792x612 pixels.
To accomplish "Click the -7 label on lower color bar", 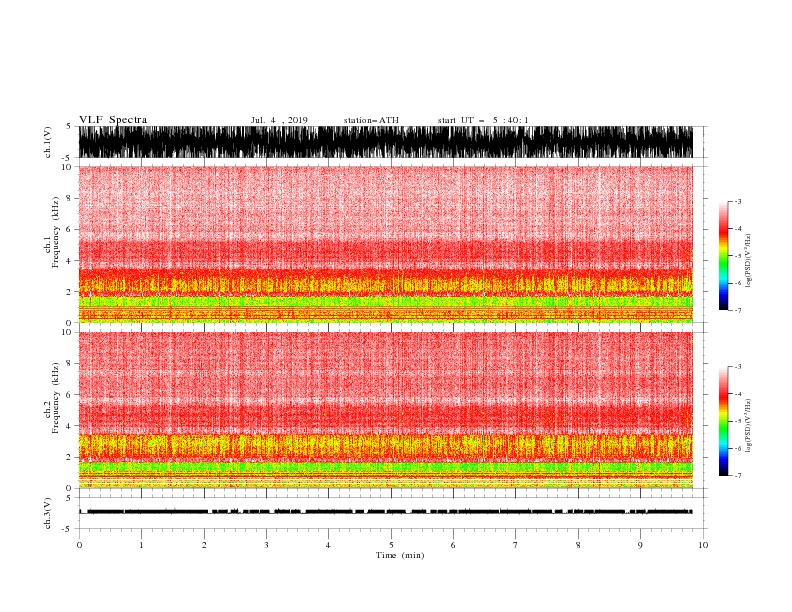I will pyautogui.click(x=737, y=476).
